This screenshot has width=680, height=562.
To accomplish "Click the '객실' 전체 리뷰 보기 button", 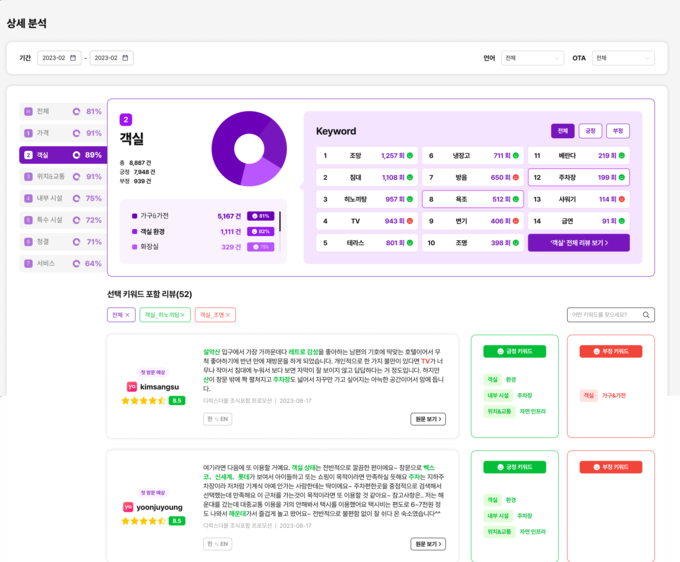I will click(578, 242).
